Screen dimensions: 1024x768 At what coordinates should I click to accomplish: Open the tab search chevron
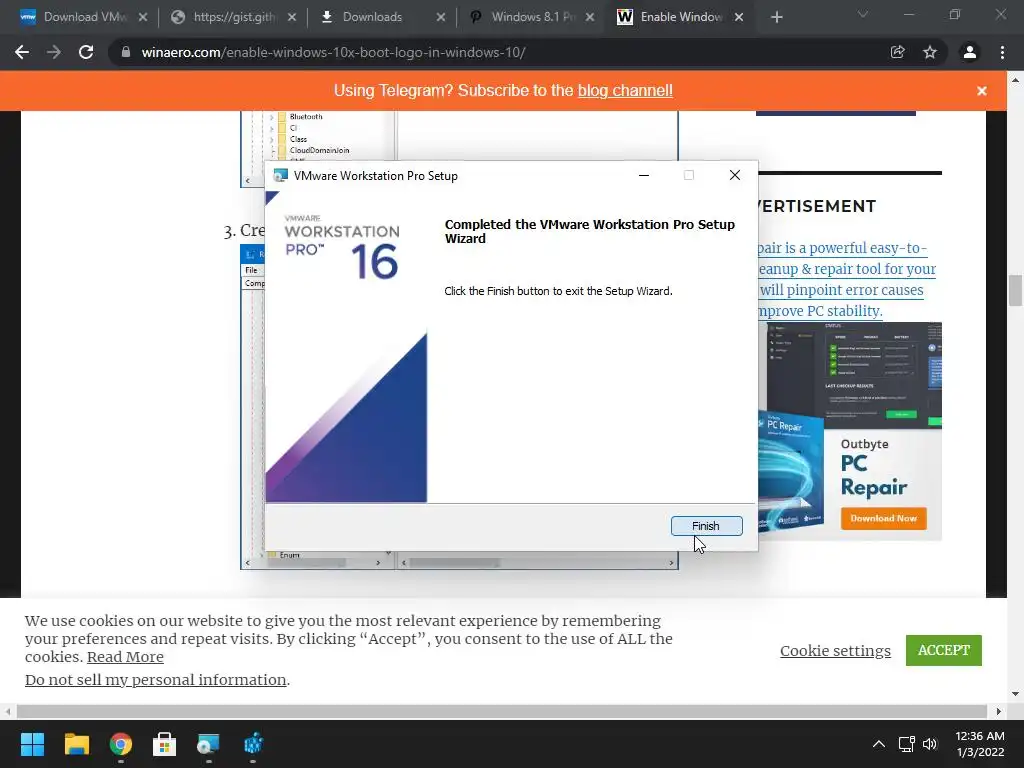click(863, 14)
